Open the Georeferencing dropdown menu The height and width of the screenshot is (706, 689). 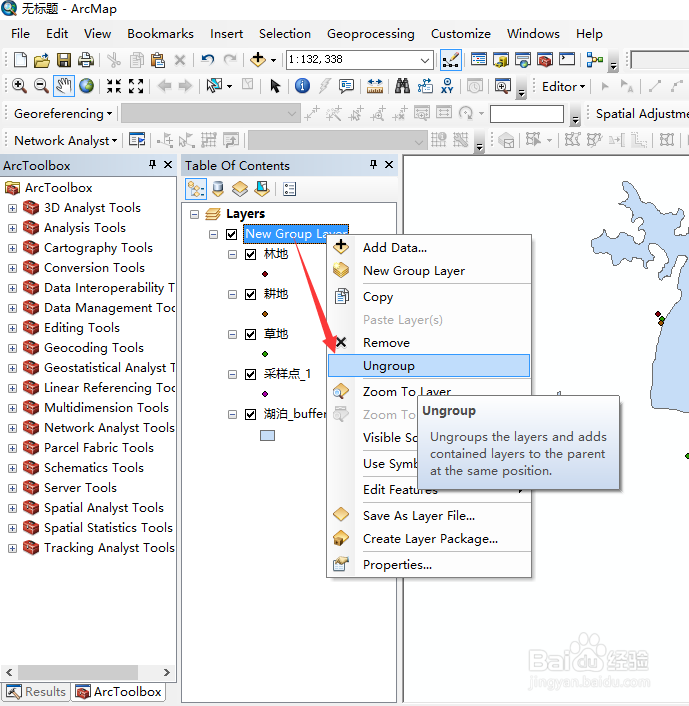click(63, 114)
